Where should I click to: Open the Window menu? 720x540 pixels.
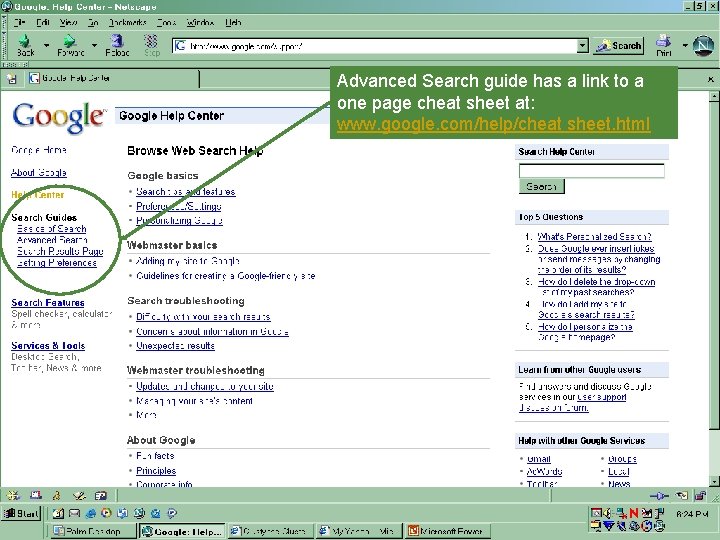200,22
